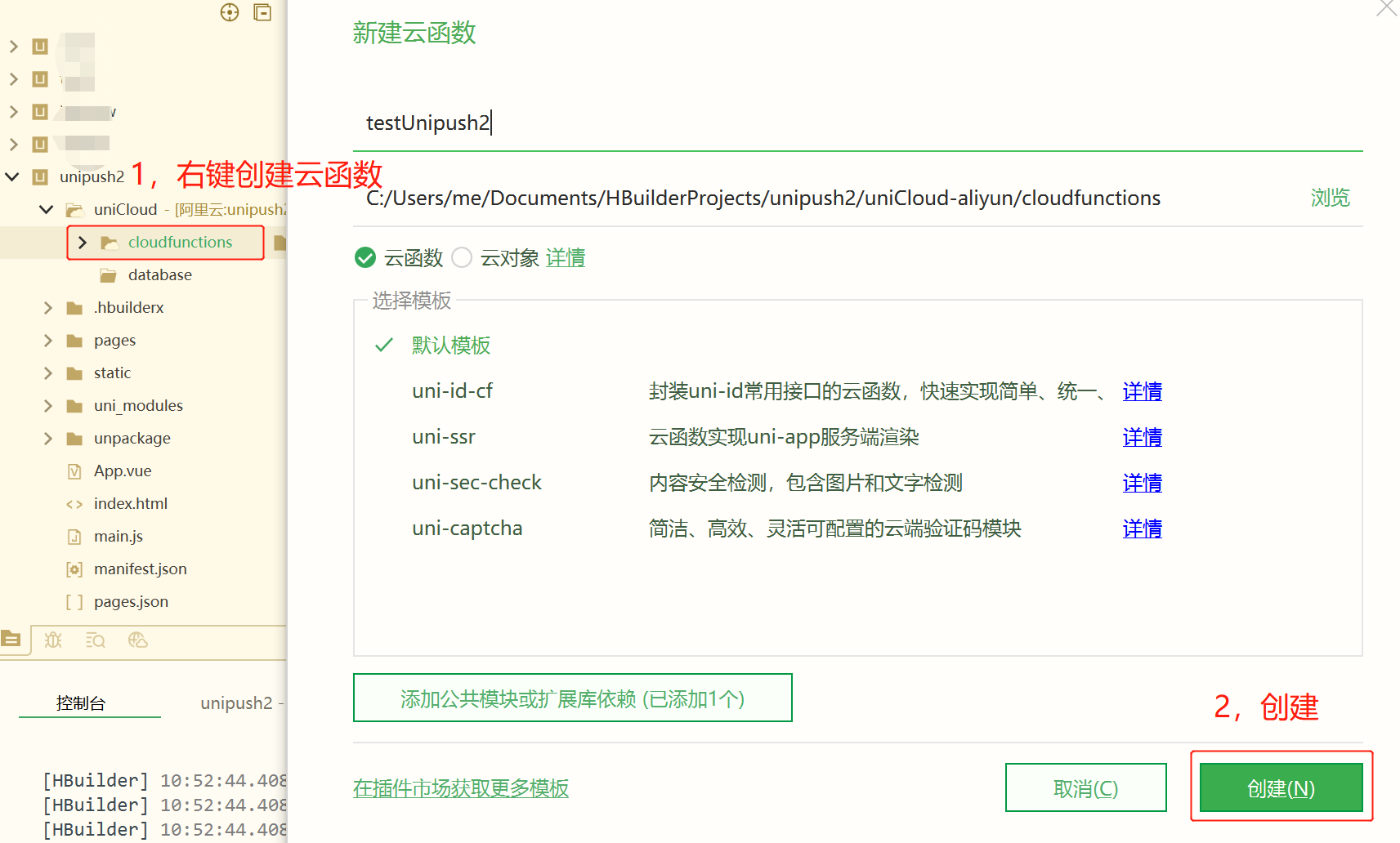Select the 云函数 radio button
Viewport: 1400px width, 843px height.
click(365, 257)
